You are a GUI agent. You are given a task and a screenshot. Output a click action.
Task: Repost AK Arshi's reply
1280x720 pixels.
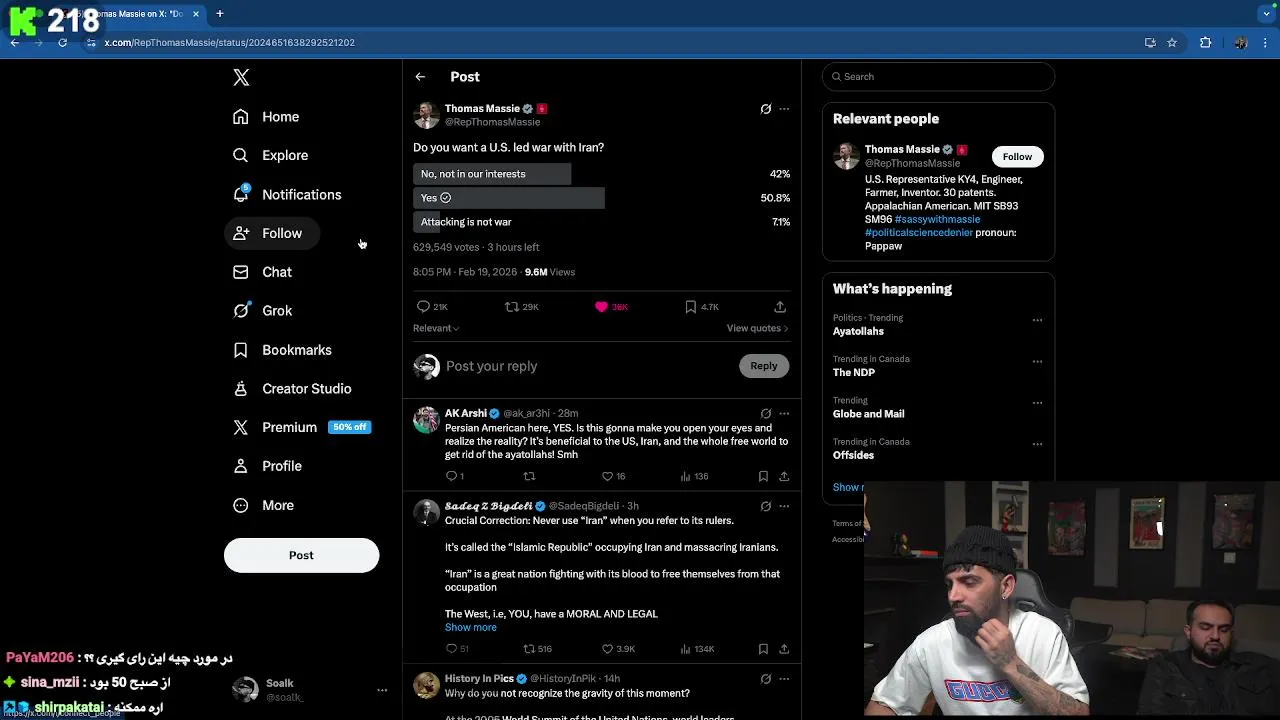click(x=529, y=476)
